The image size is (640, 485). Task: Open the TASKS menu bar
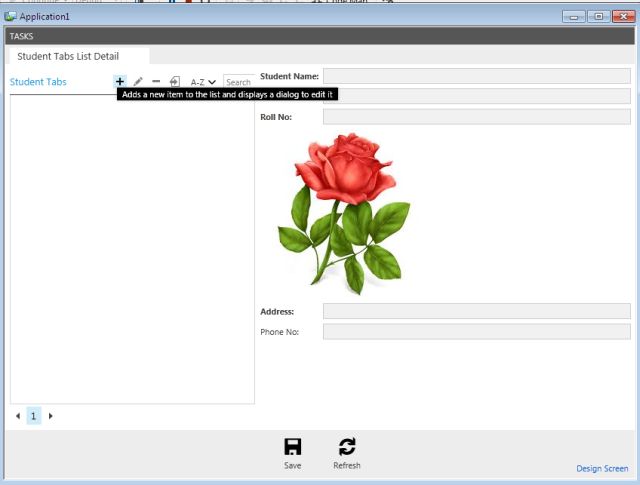pos(21,36)
